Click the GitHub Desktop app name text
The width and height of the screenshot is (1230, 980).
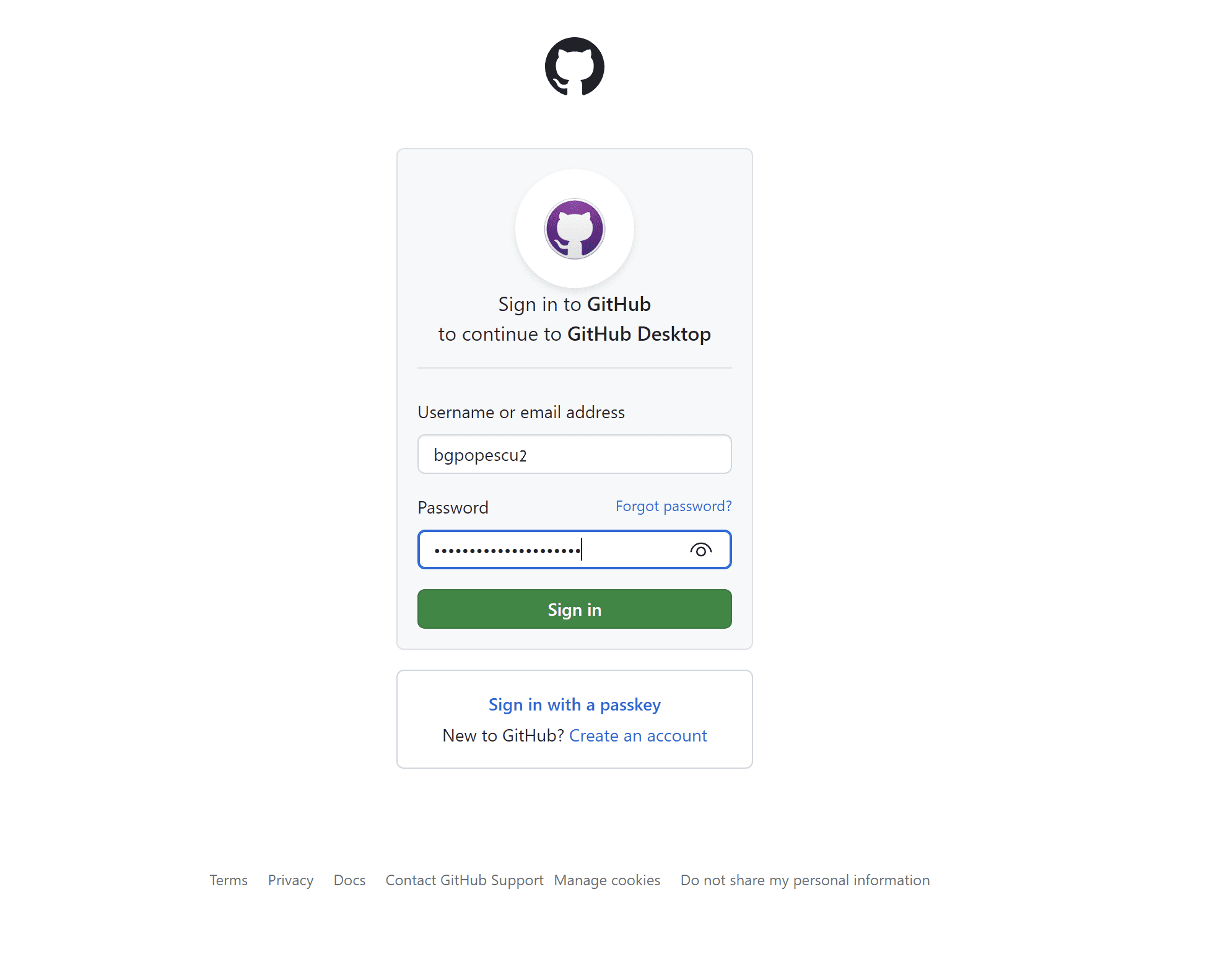click(639, 335)
